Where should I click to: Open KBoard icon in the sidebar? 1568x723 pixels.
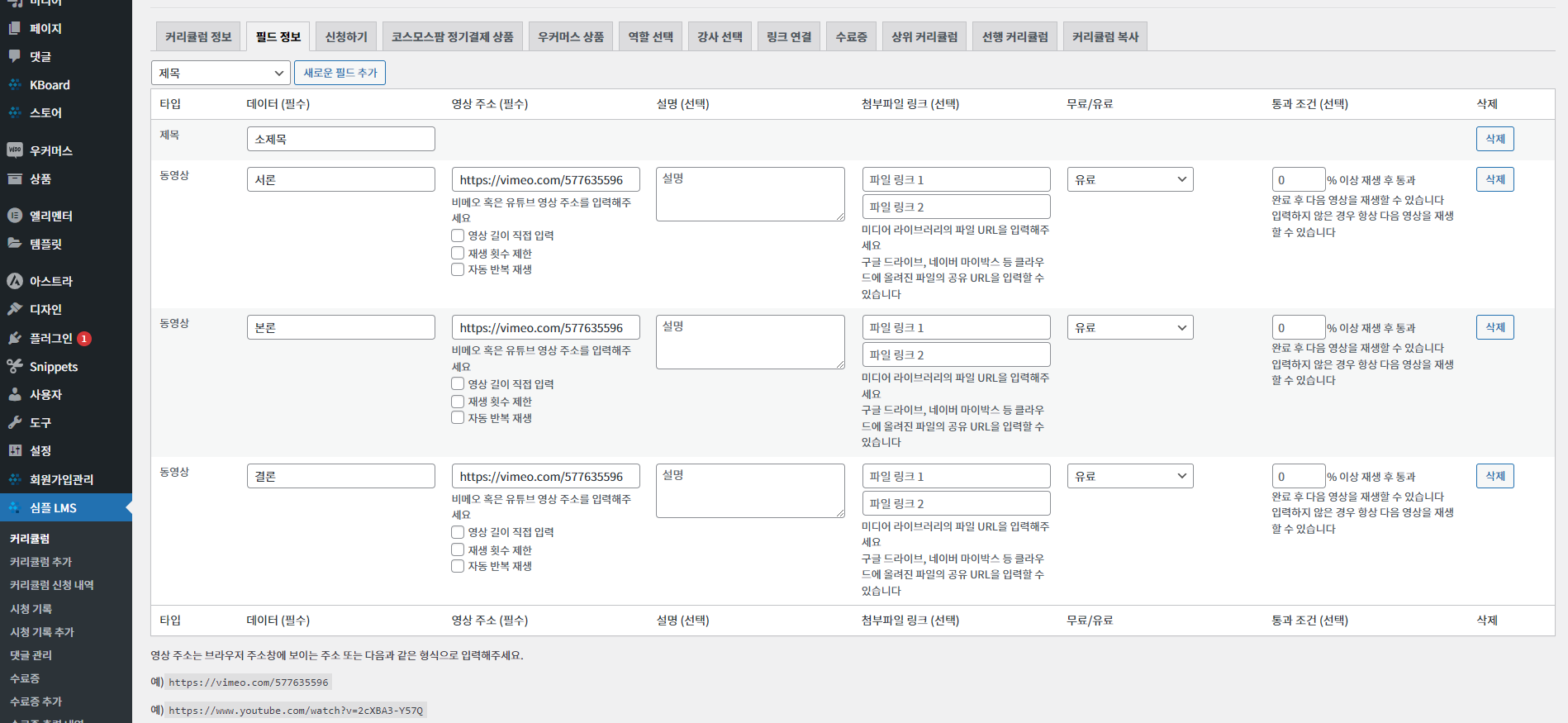[x=15, y=84]
